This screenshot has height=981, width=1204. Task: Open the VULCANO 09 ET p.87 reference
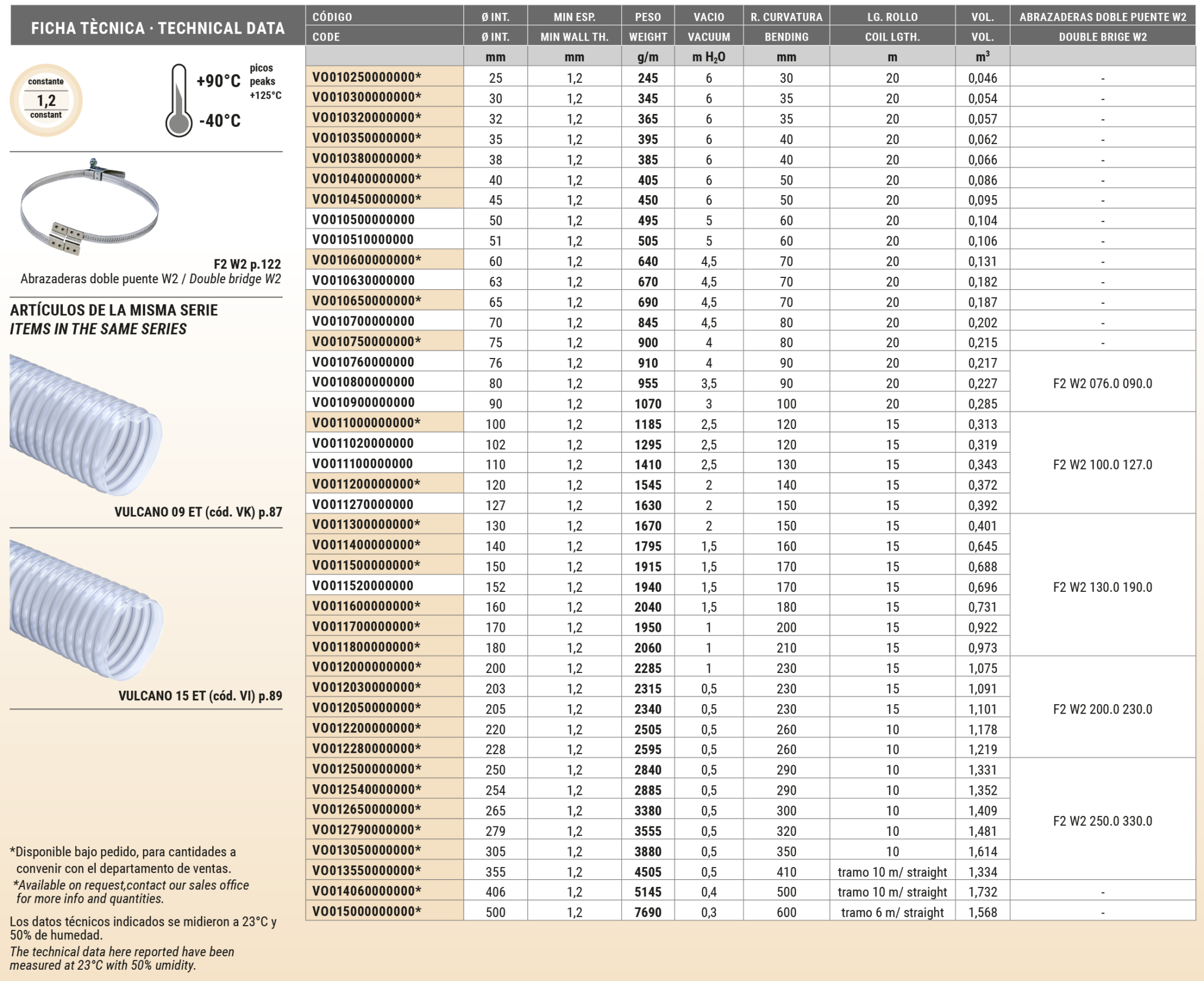click(x=198, y=512)
